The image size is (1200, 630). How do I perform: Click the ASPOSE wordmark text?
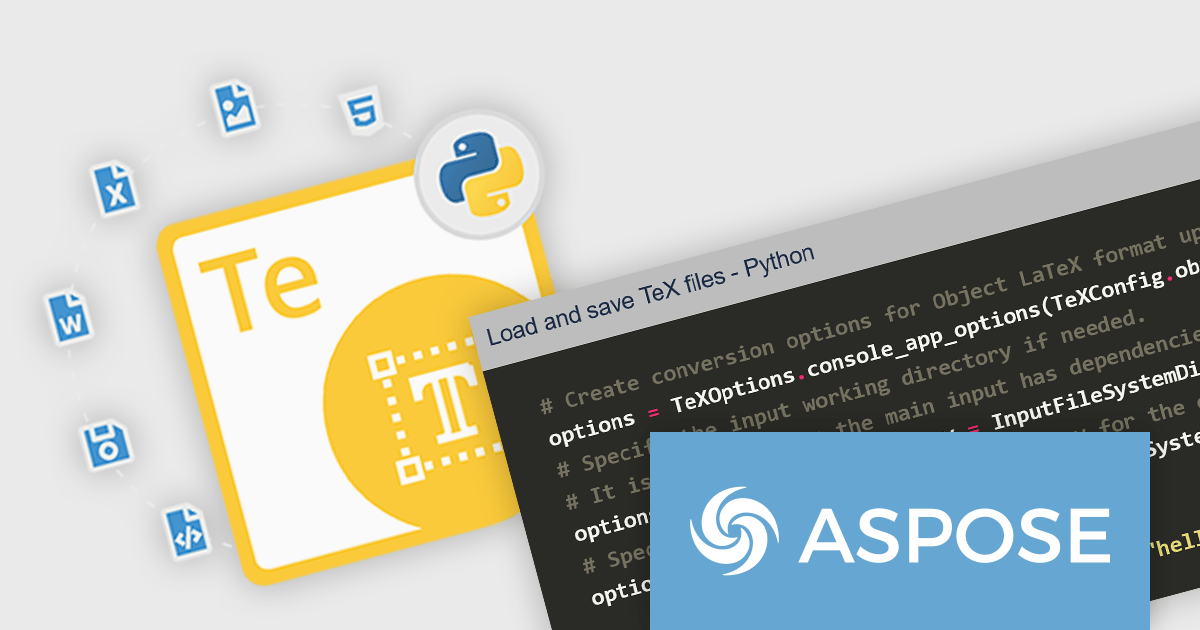[x=953, y=533]
